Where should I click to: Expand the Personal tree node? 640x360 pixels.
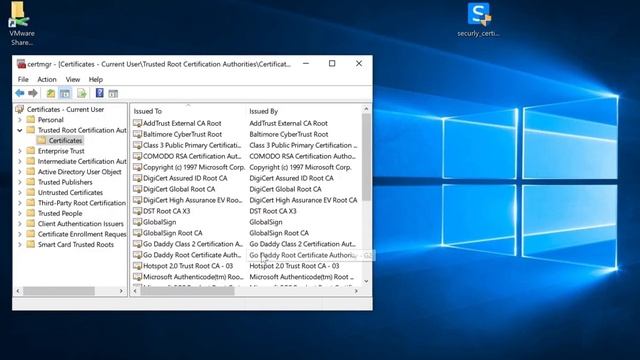[20, 120]
